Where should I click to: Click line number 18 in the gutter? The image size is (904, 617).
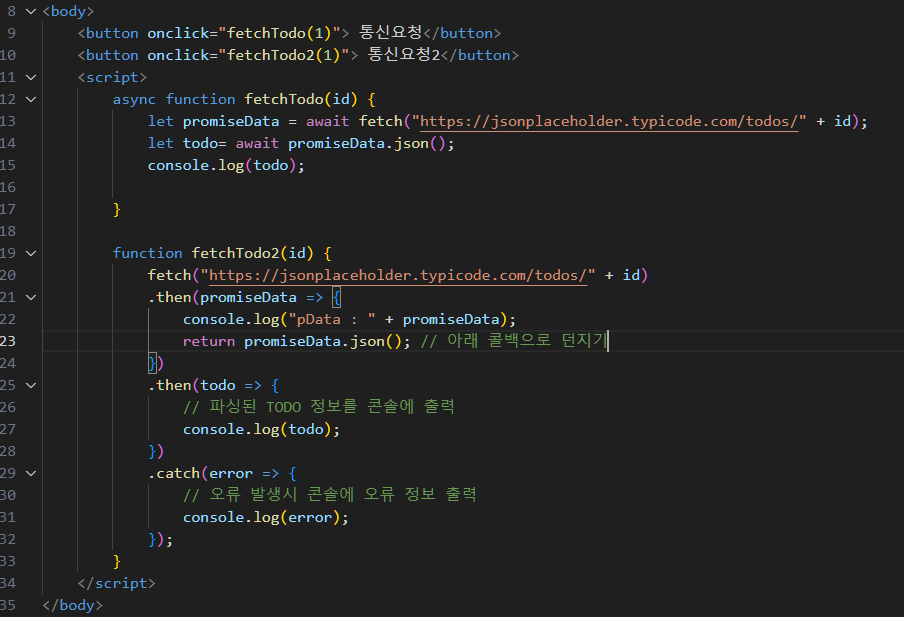(x=8, y=231)
